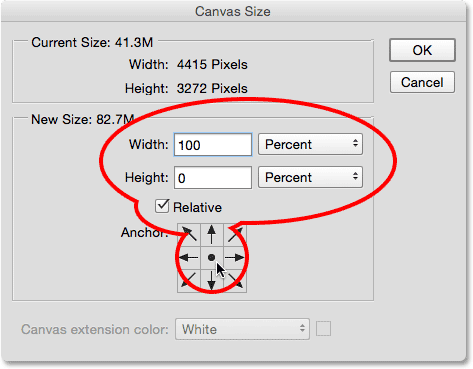473x369 pixels.
Task: Click into the Height input field
Action: point(213,178)
